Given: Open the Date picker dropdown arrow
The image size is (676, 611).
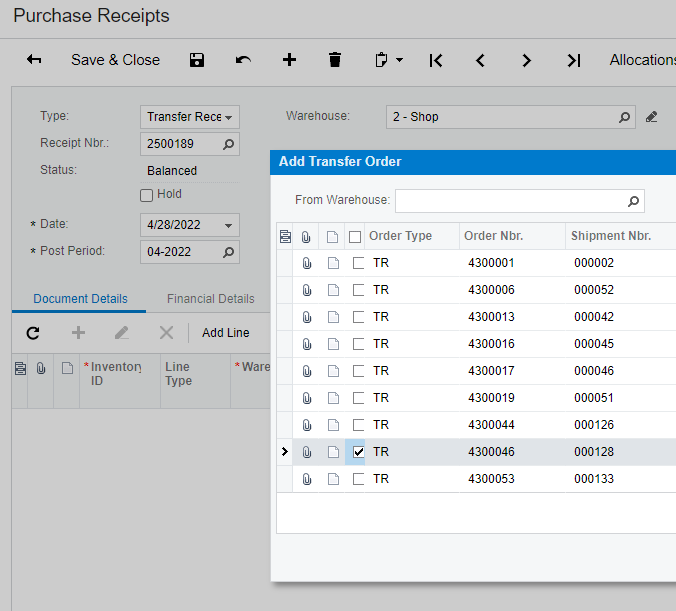Looking at the screenshot, I should coord(228,226).
